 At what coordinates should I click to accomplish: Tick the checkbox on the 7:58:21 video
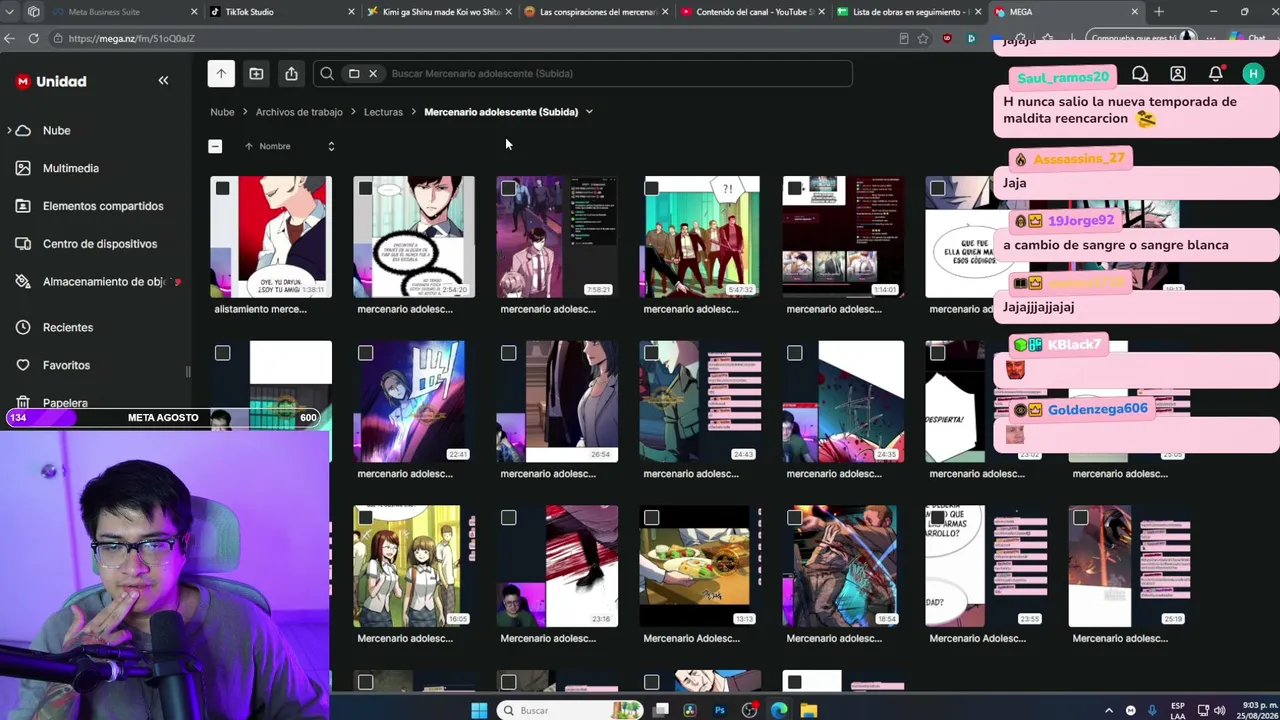pyautogui.click(x=508, y=188)
